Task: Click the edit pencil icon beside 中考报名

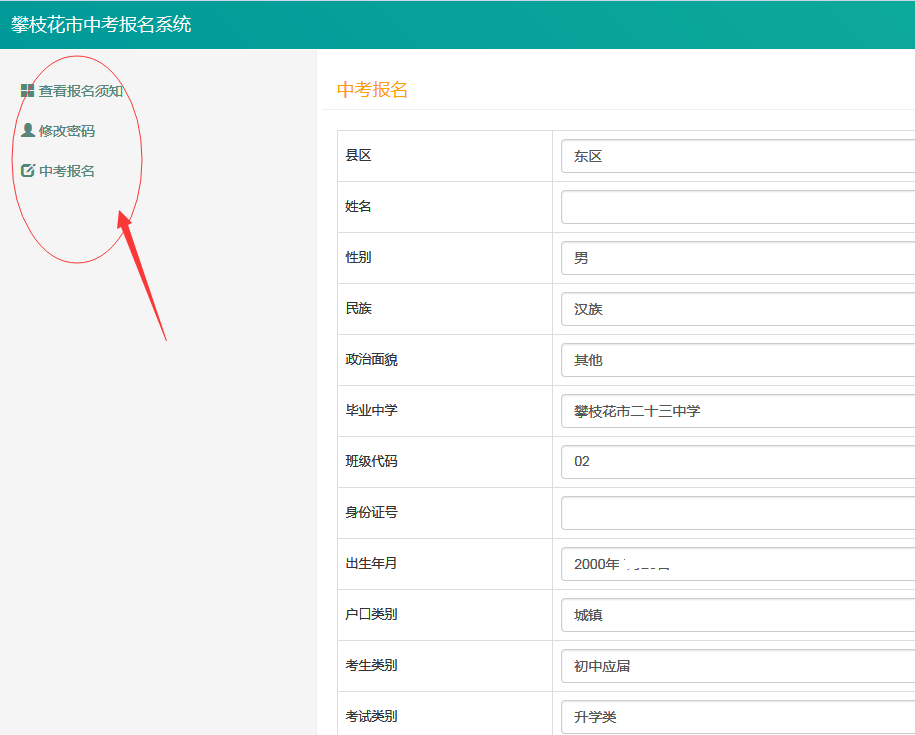Action: 27,171
